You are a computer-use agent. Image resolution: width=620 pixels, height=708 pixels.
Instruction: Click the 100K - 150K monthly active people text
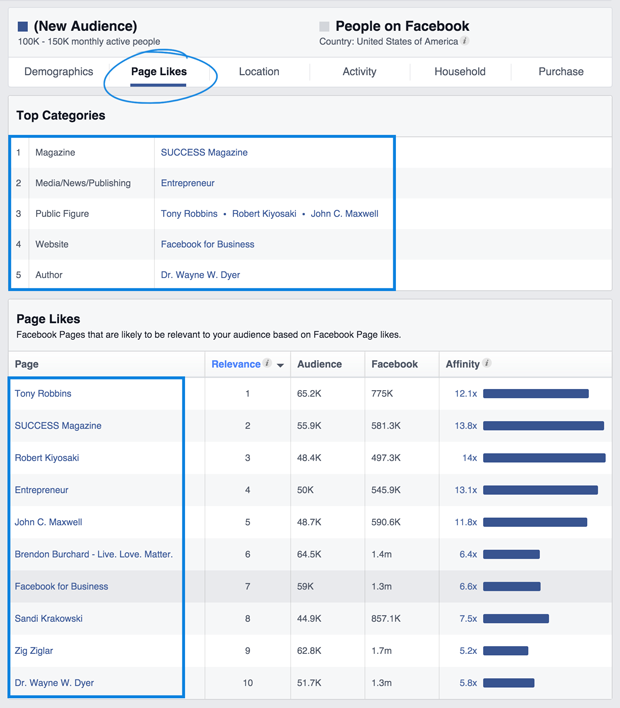[89, 42]
